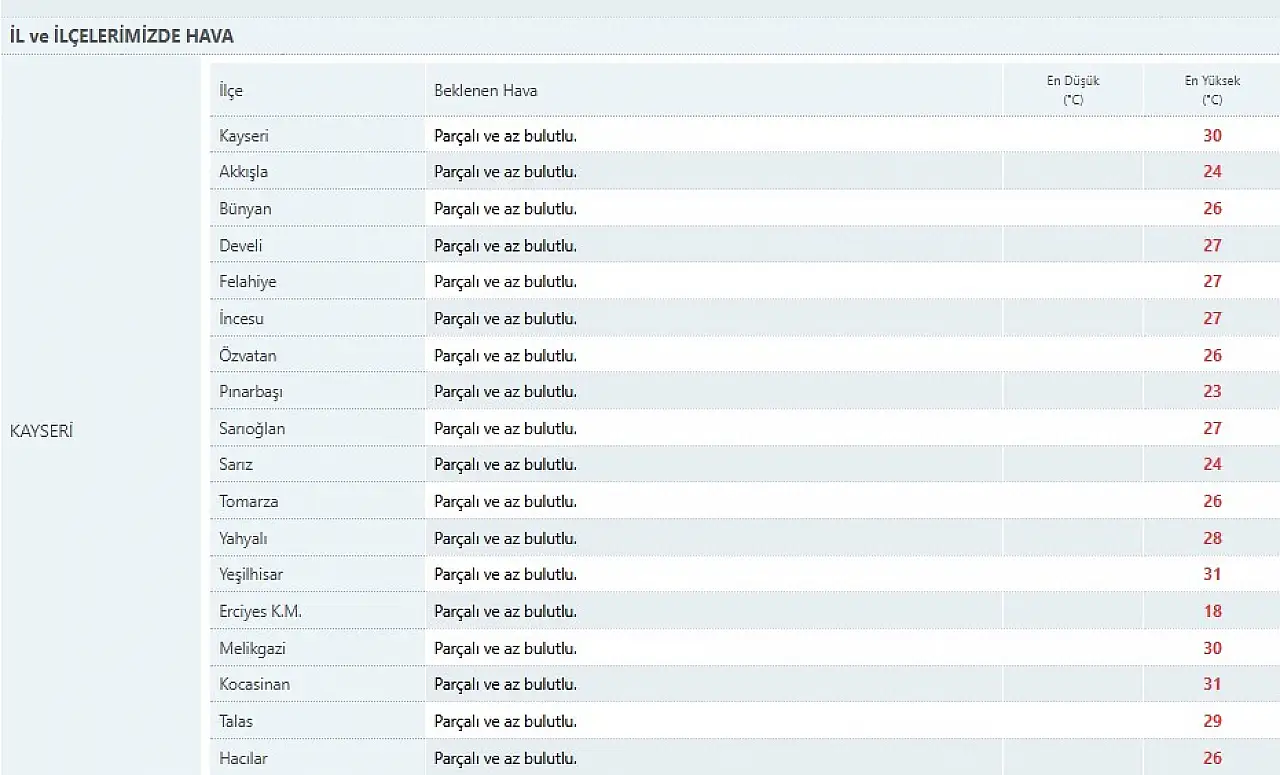Viewport: 1280px width, 775px height.
Task: Click the forecast text in Tomarza row
Action: click(x=505, y=502)
